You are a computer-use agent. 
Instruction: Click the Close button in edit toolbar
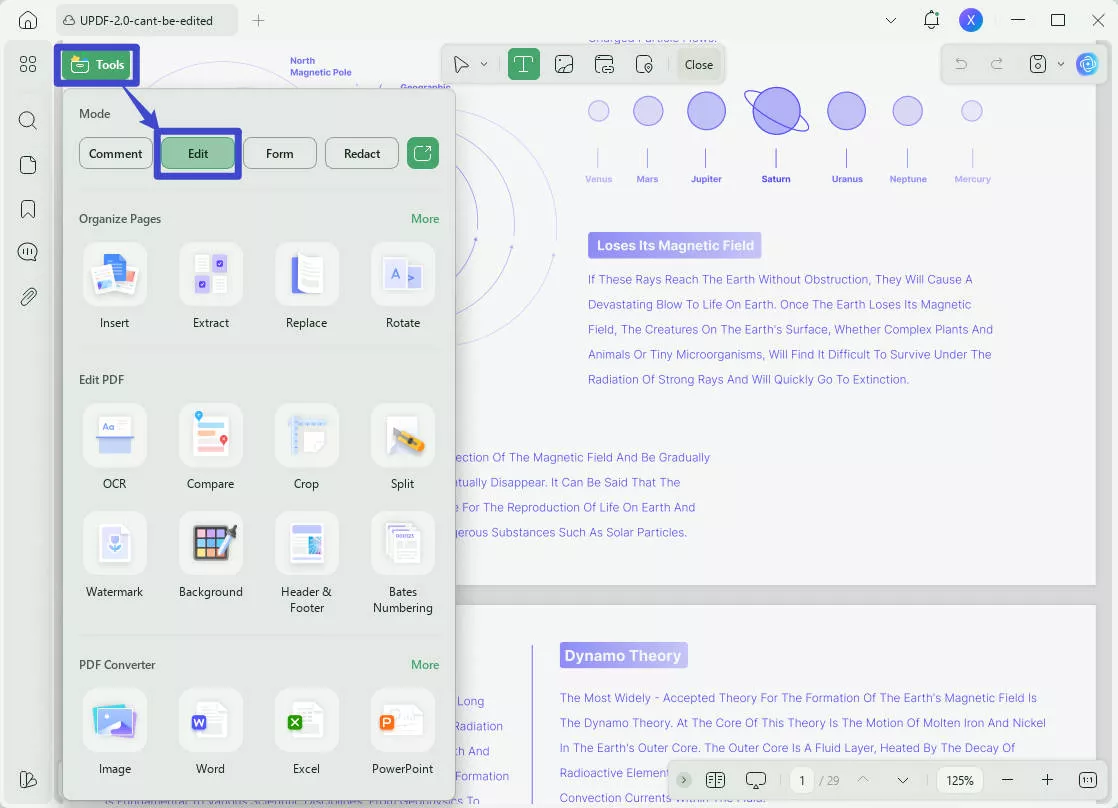click(x=699, y=65)
